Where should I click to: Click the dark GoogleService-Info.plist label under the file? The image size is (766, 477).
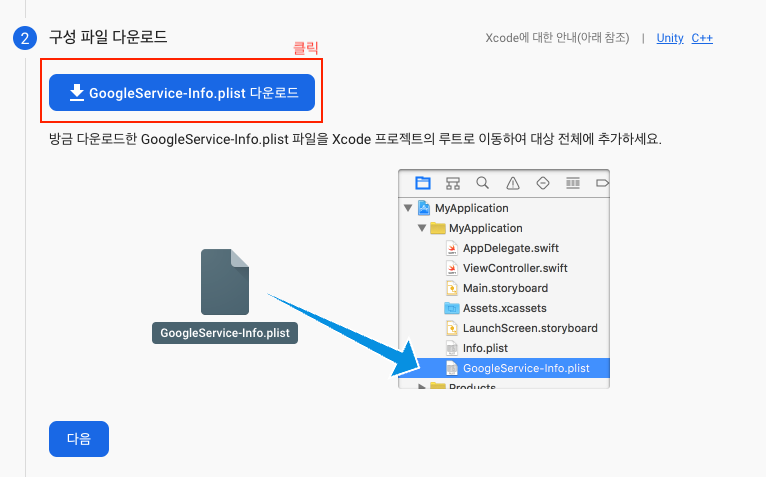click(x=225, y=333)
